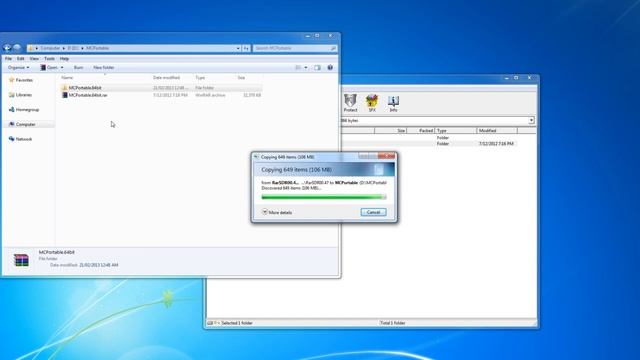Click the Open button in Explorer toolbar
The height and width of the screenshot is (360, 640).
click(49, 67)
